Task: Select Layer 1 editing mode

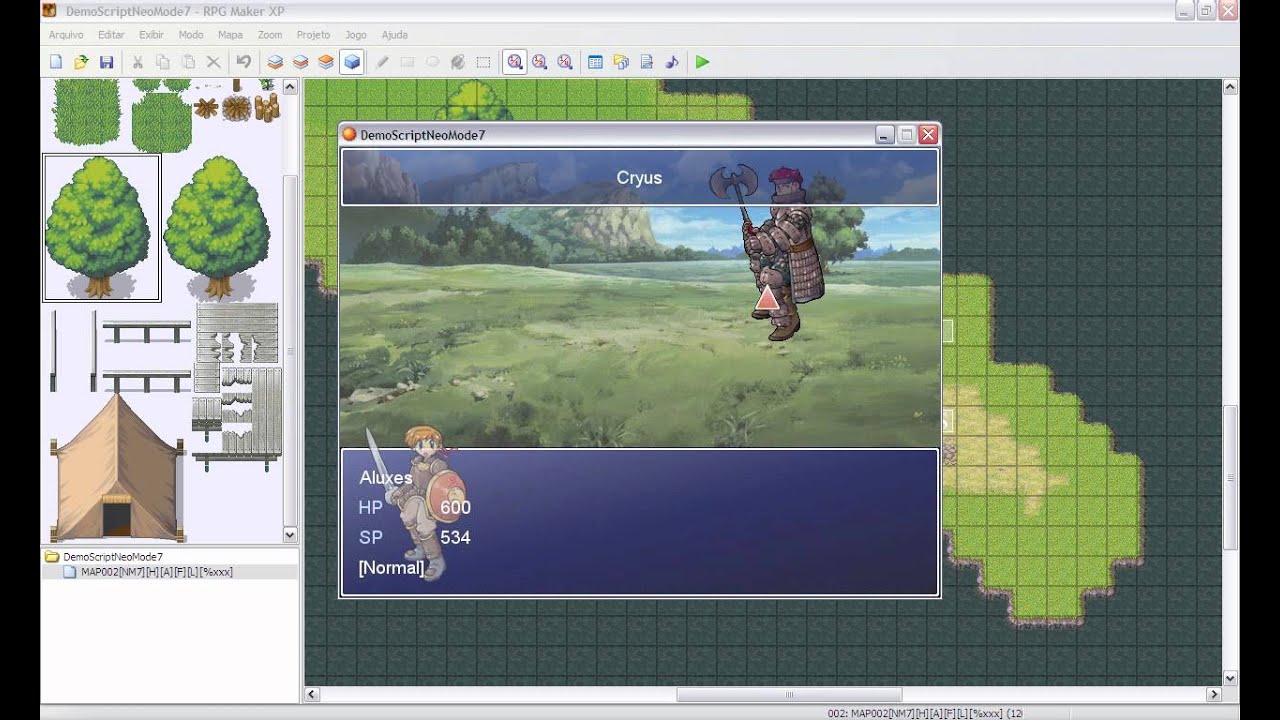Action: [275, 62]
